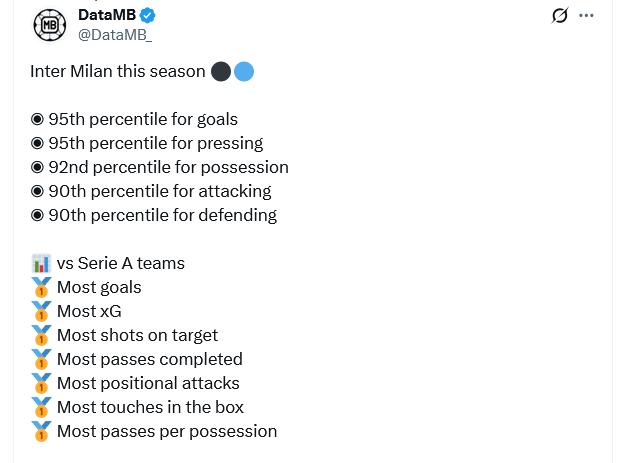Open the @DataMB_ handle link

114,35
